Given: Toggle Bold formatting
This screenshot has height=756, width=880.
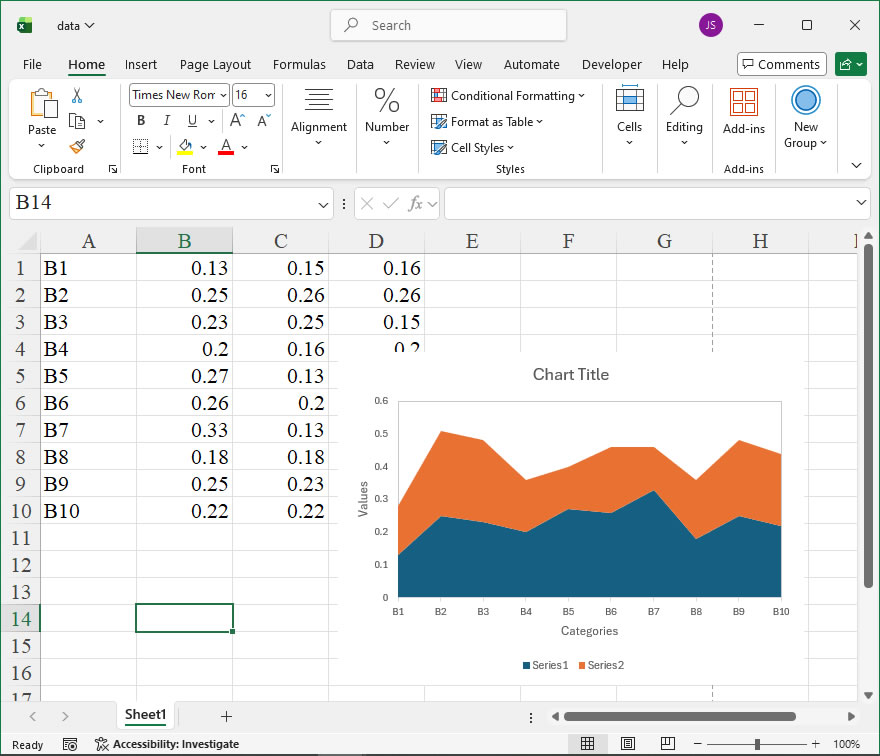Looking at the screenshot, I should coord(141,121).
